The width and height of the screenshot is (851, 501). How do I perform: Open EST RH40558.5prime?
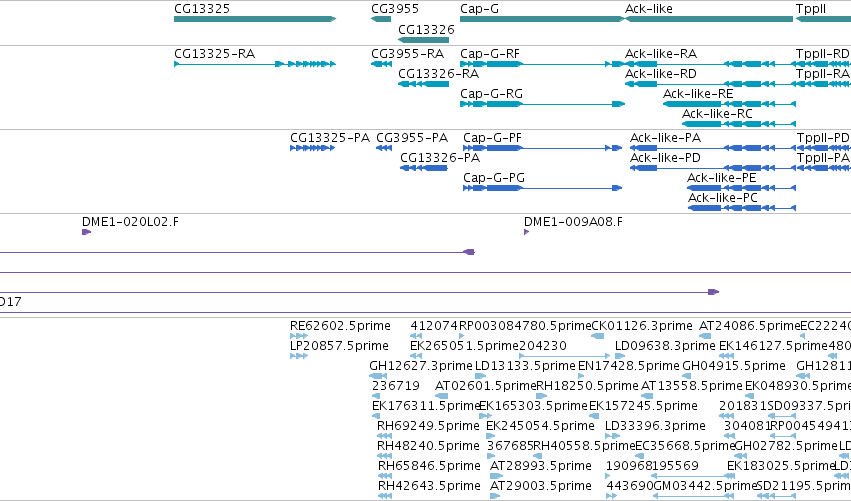(585, 446)
